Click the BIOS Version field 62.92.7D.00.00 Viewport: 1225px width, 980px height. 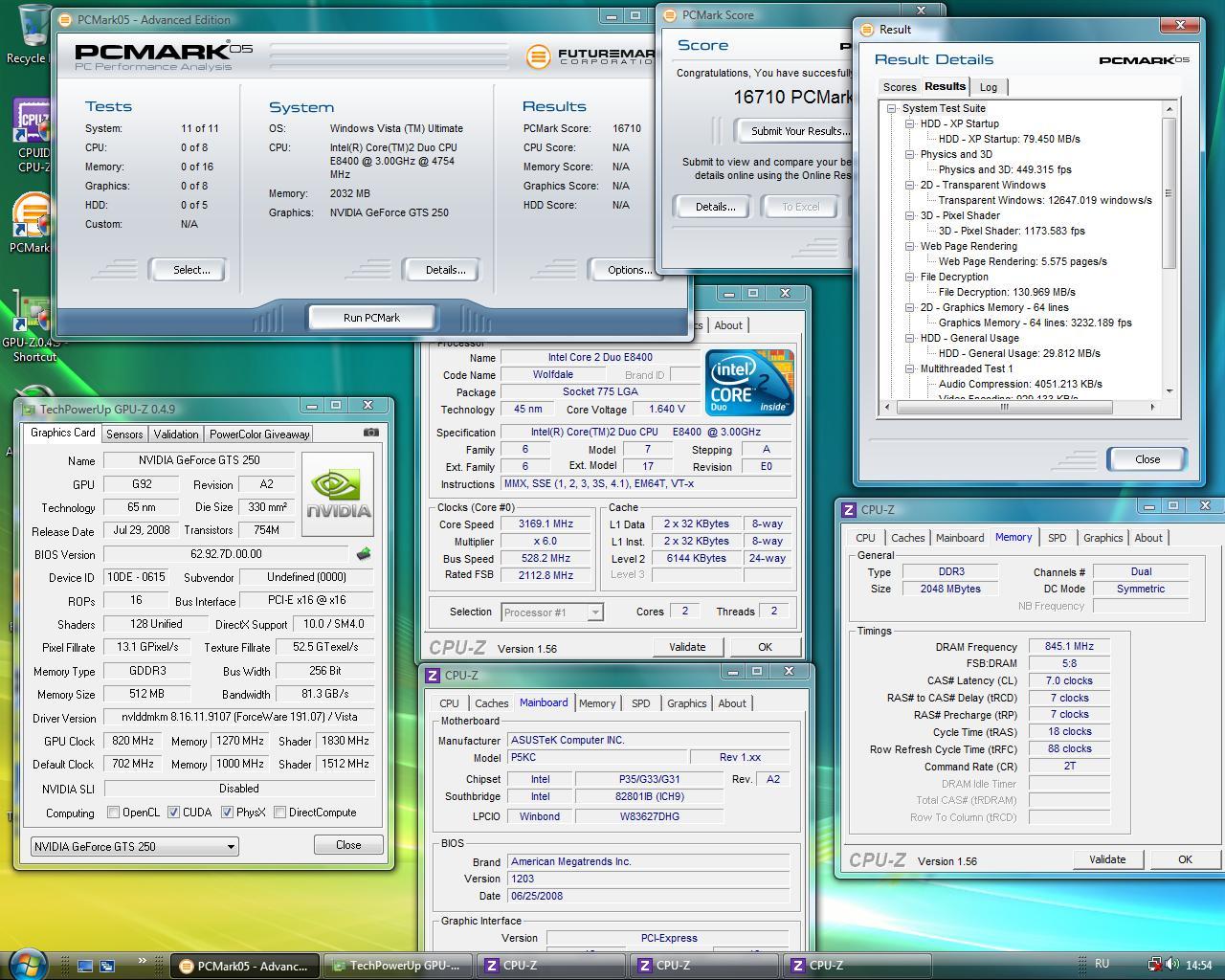(x=227, y=554)
